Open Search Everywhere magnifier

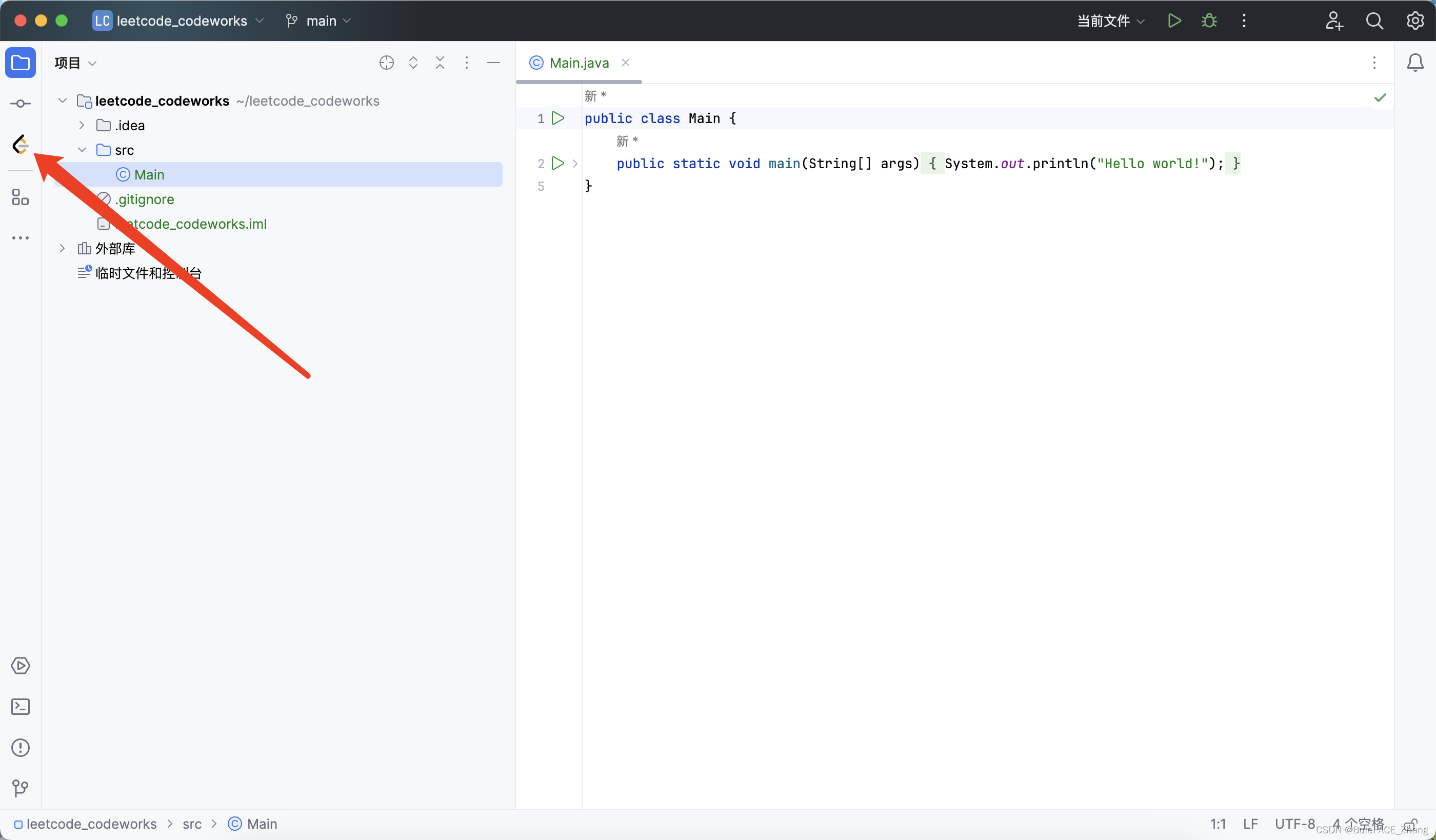tap(1374, 21)
